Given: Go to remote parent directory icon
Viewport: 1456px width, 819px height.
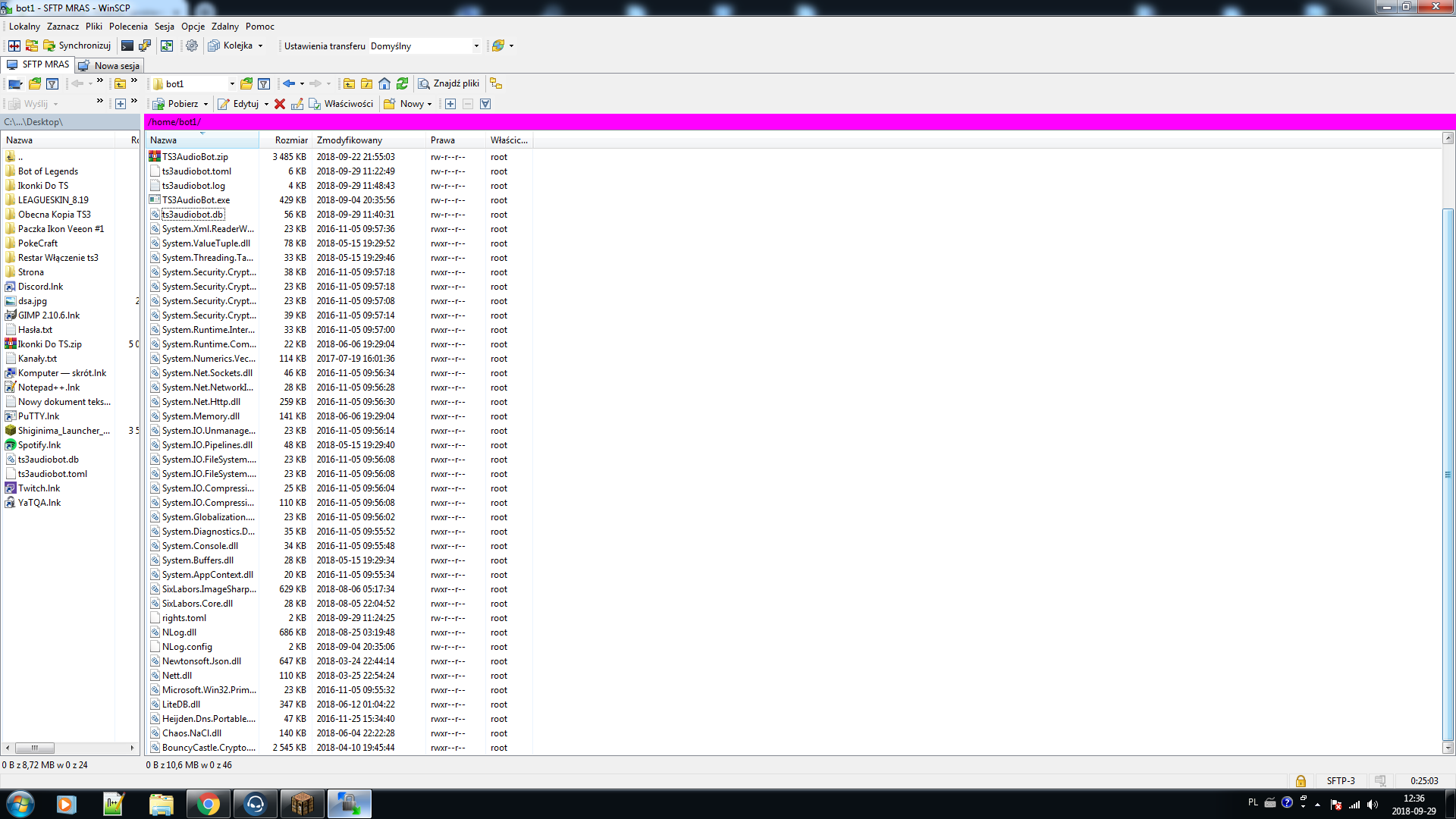Looking at the screenshot, I should 349,83.
